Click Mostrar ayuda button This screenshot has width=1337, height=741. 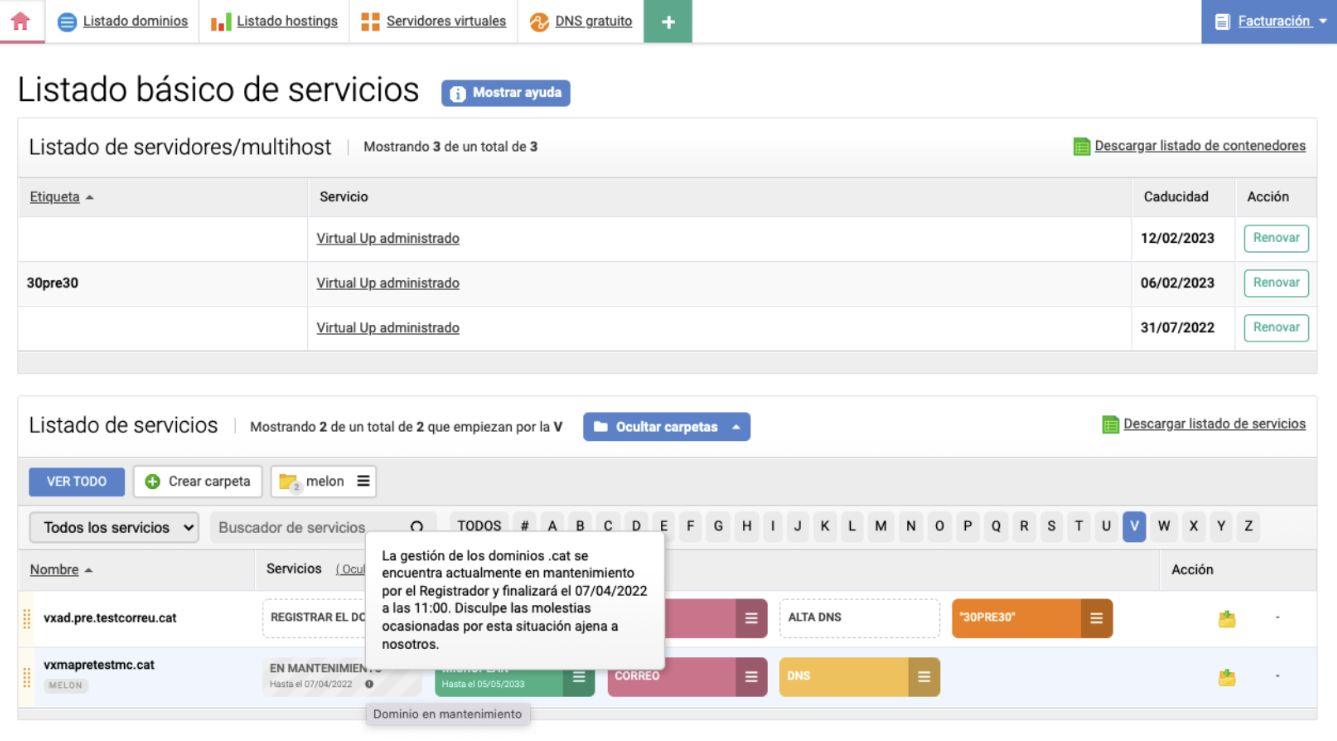point(506,93)
